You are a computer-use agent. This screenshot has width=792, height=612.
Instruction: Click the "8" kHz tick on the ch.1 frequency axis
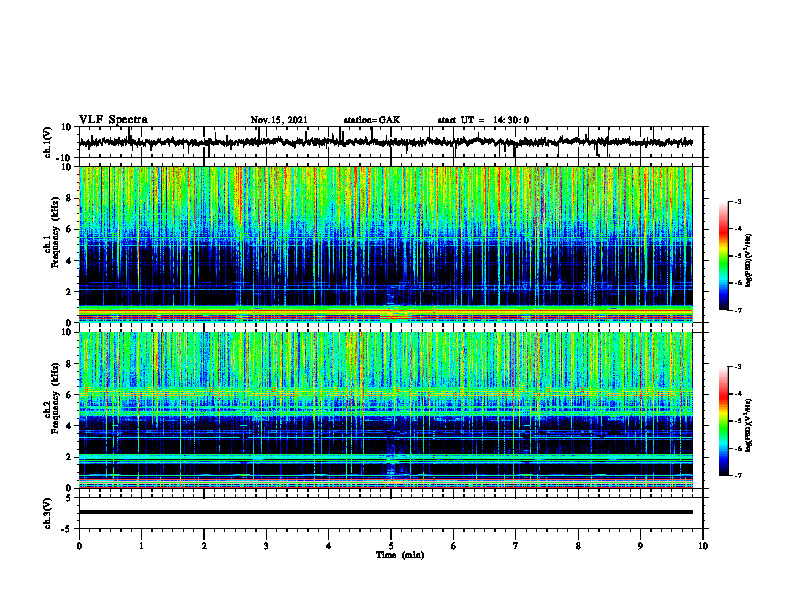click(69, 198)
